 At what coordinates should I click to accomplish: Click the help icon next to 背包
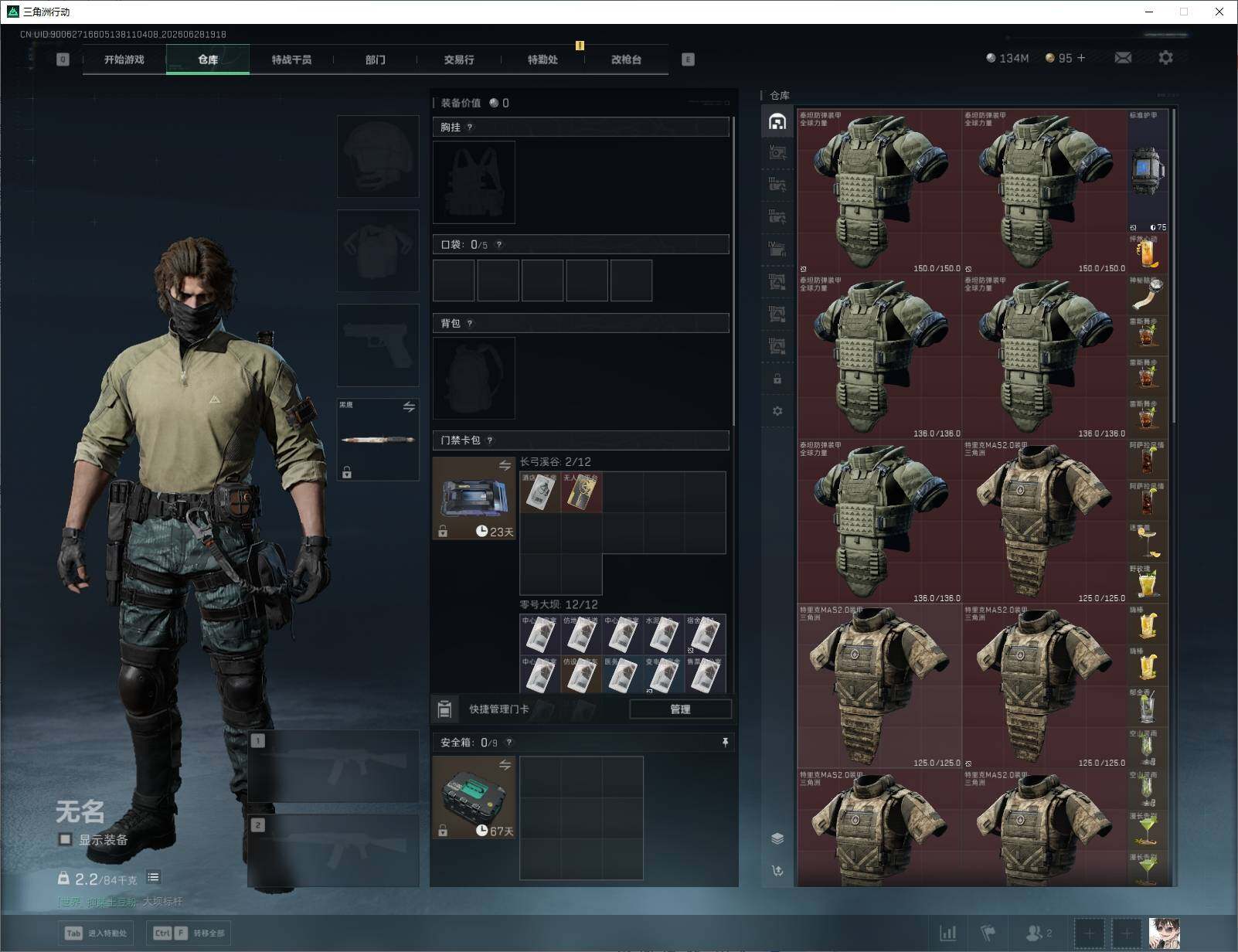point(470,324)
